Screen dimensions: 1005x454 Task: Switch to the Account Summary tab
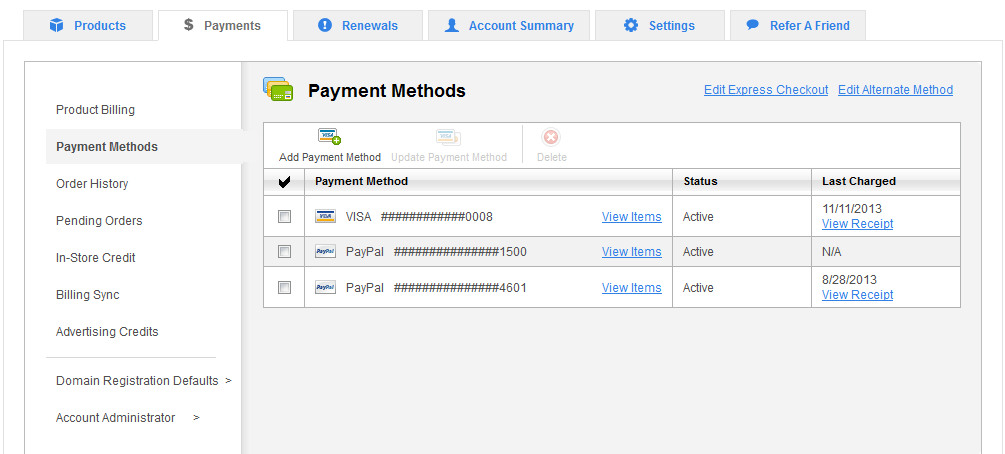coord(508,26)
